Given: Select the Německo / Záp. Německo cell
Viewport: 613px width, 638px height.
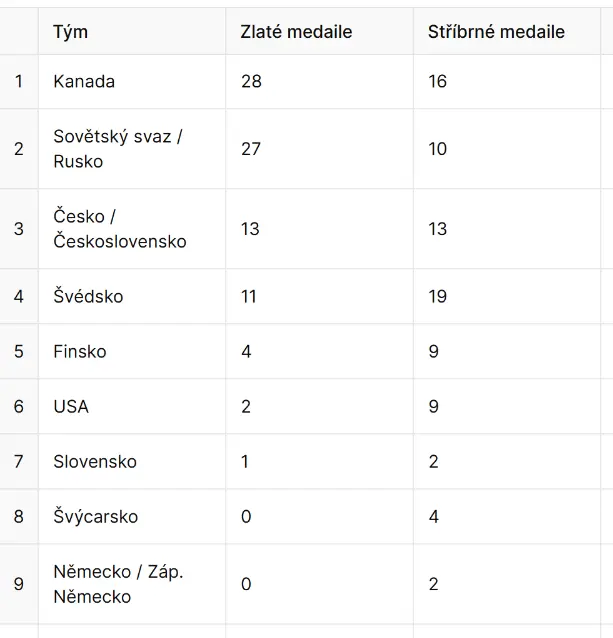Looking at the screenshot, I should pos(132,584).
